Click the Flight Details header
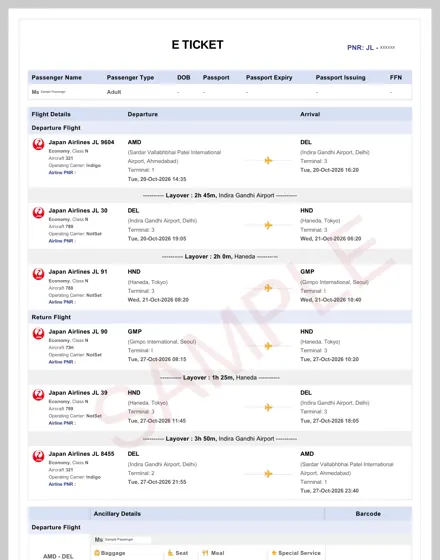 coord(51,114)
